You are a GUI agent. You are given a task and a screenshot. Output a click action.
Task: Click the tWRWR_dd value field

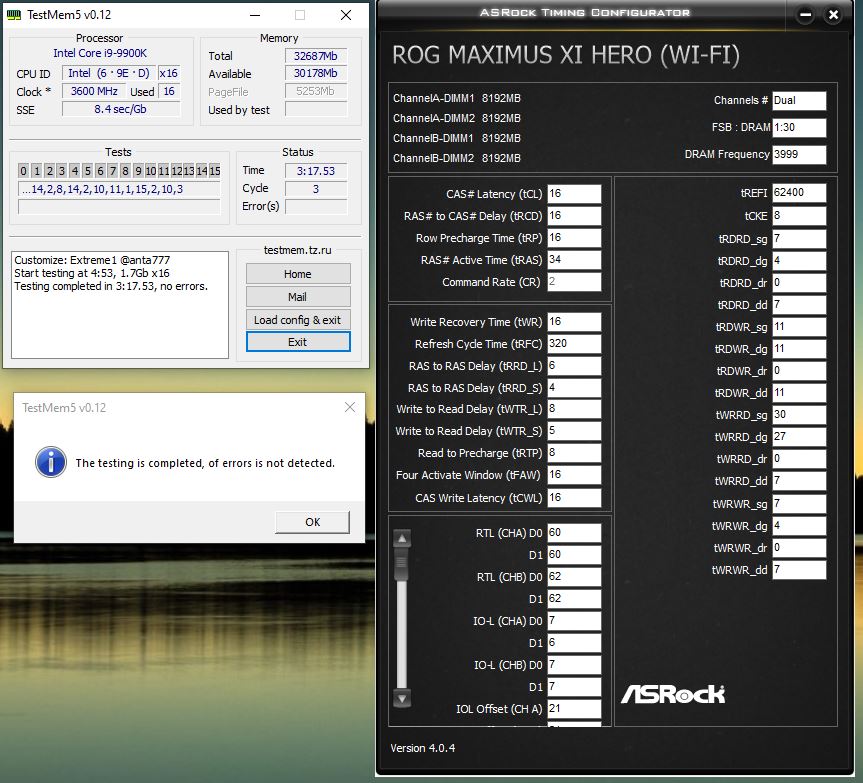click(799, 570)
